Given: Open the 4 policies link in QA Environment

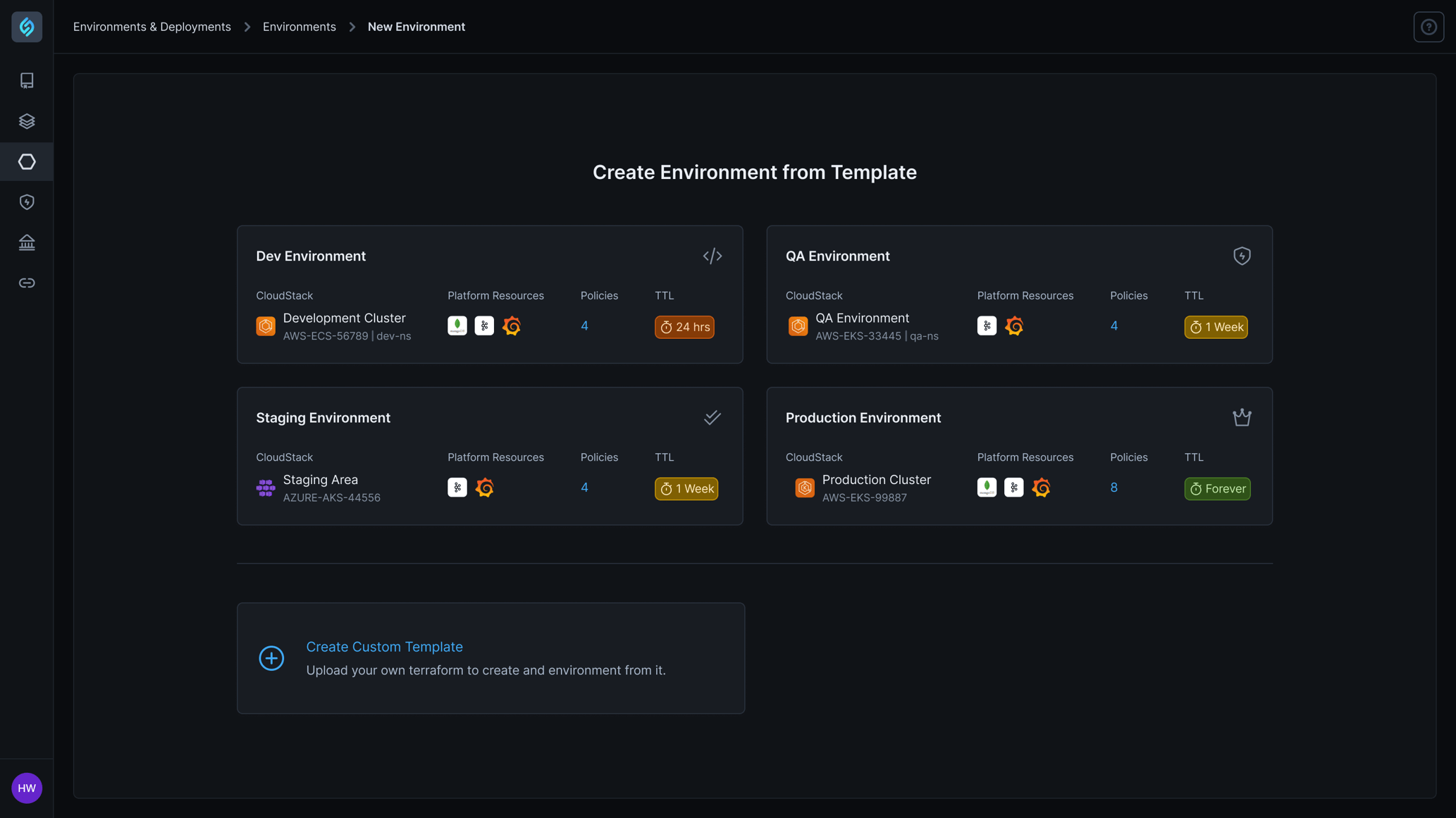Looking at the screenshot, I should pyautogui.click(x=1114, y=326).
